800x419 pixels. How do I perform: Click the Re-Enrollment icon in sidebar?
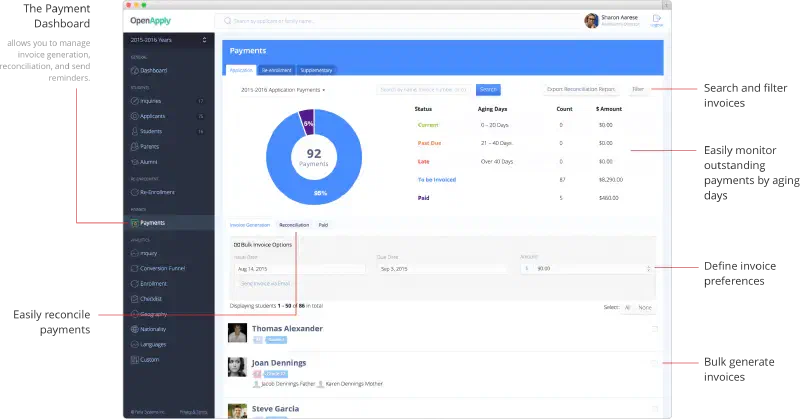(x=135, y=192)
